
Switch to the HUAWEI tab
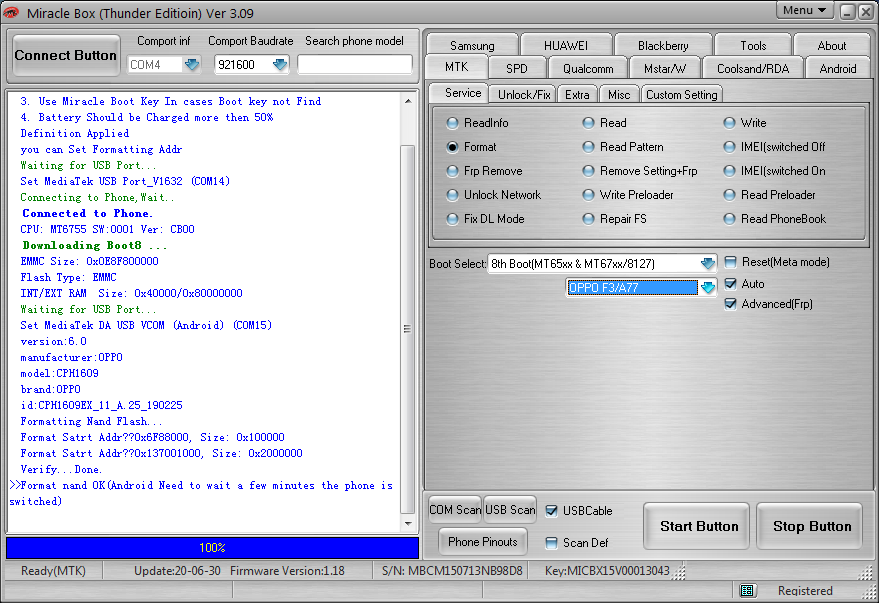[x=566, y=45]
